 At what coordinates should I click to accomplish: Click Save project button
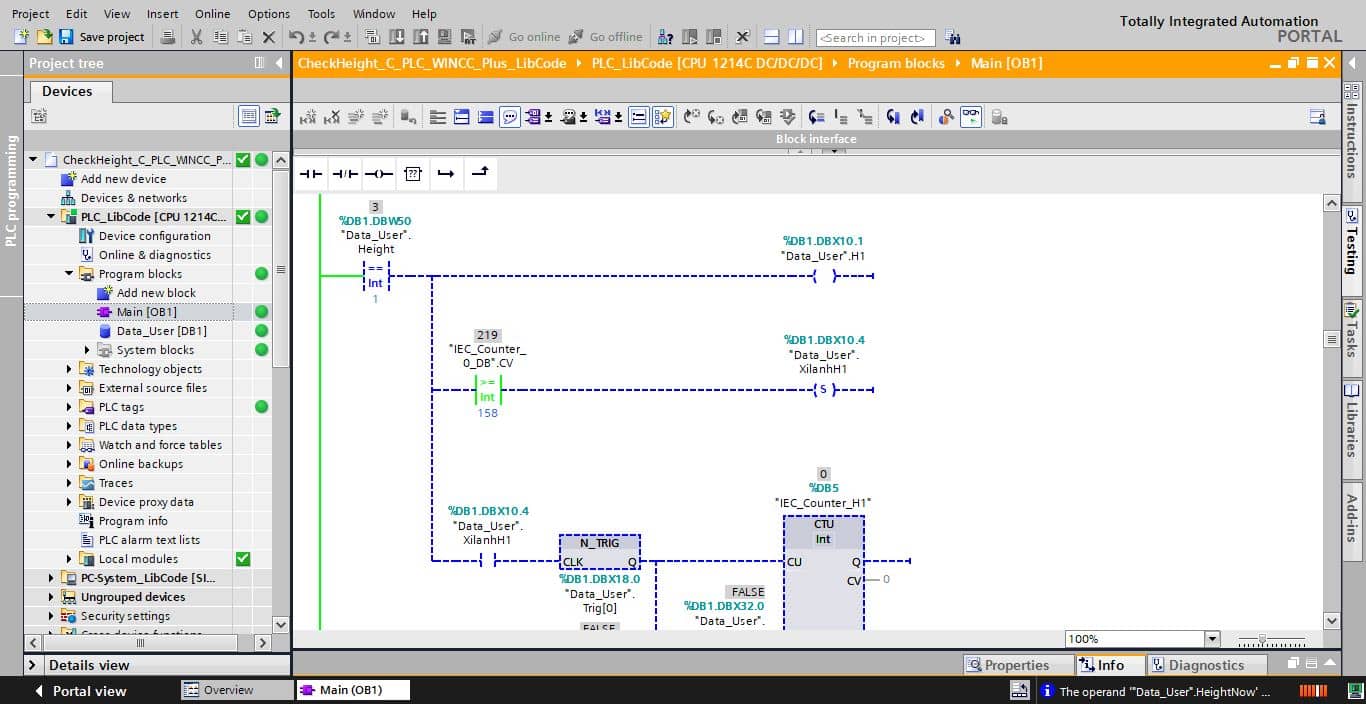(x=102, y=37)
